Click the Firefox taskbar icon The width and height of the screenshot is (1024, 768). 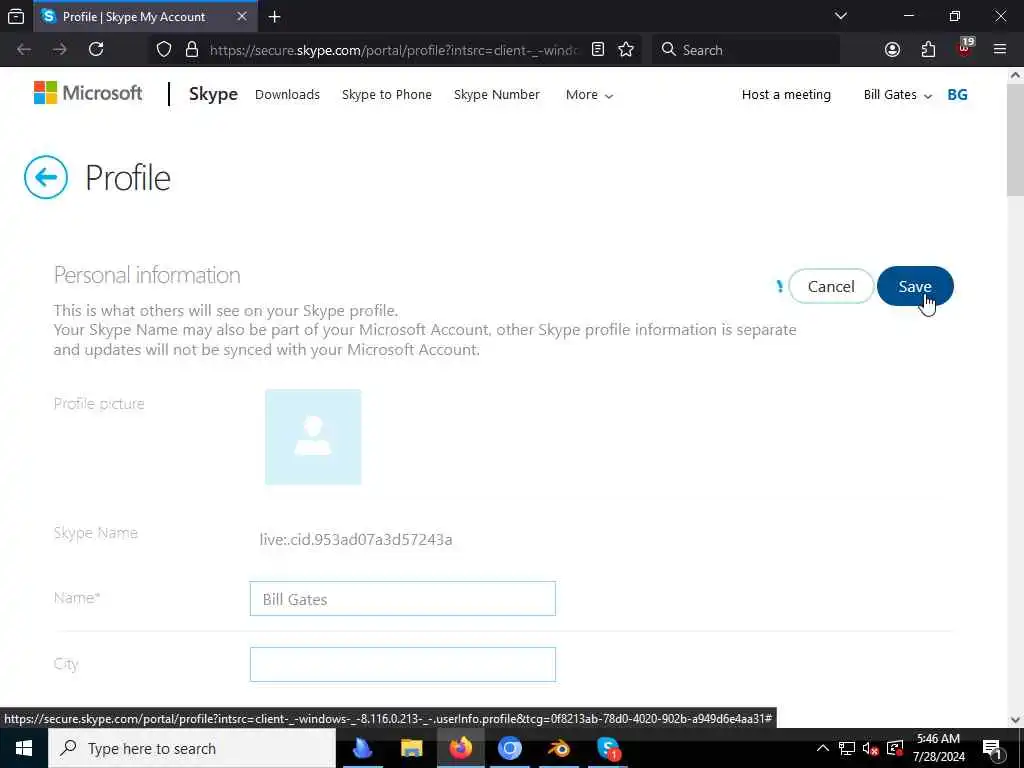[460, 748]
